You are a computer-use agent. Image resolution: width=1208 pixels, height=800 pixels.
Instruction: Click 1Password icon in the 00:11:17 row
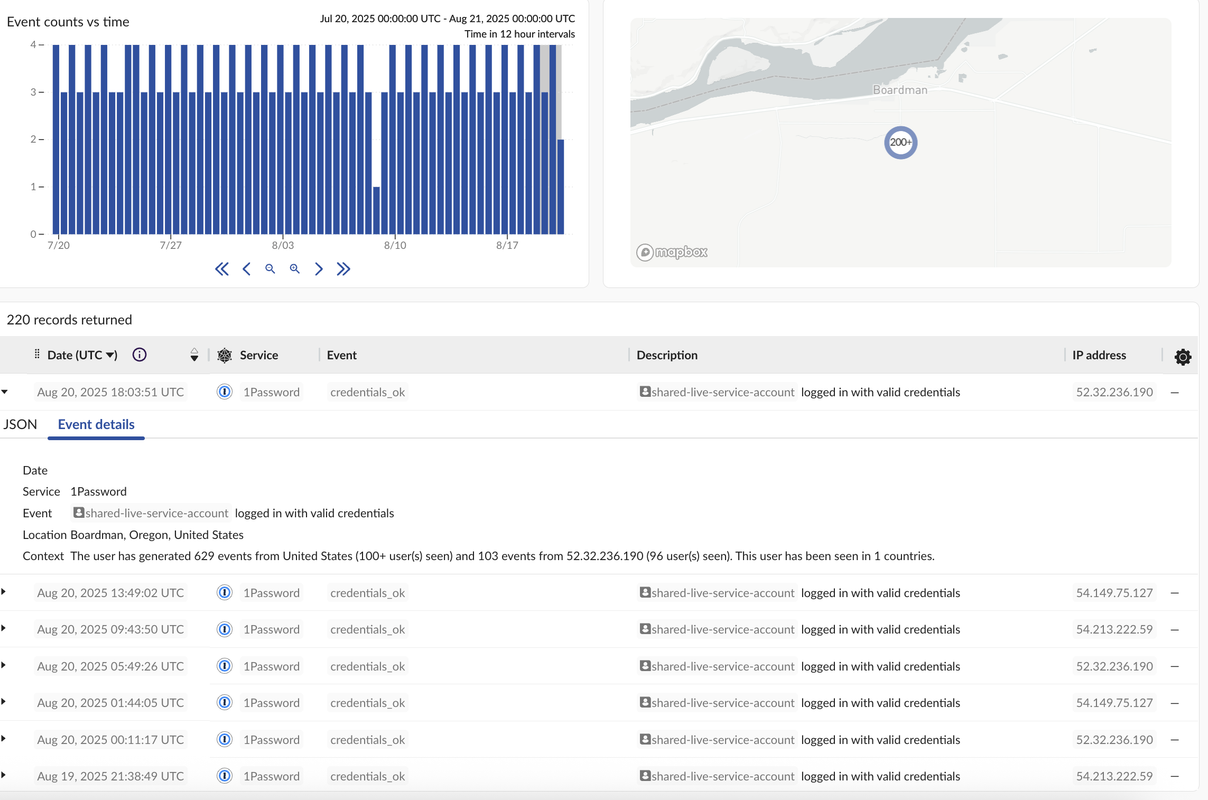point(225,740)
